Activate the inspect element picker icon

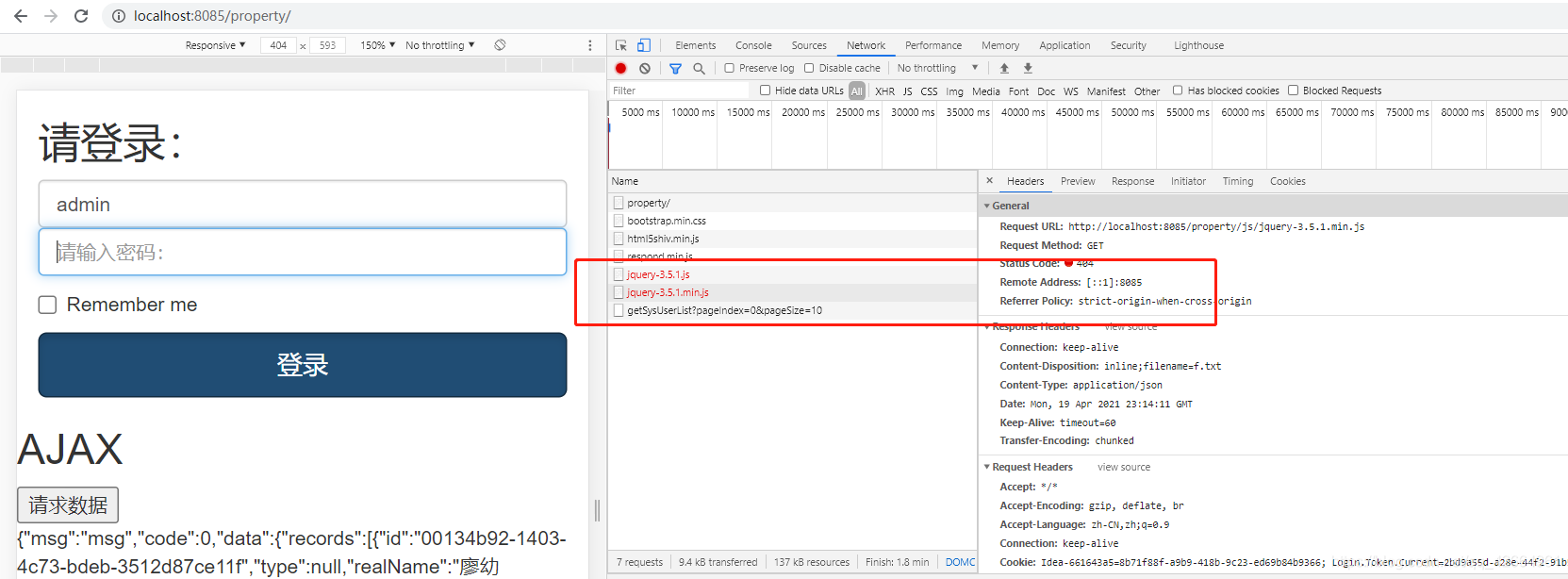621,45
